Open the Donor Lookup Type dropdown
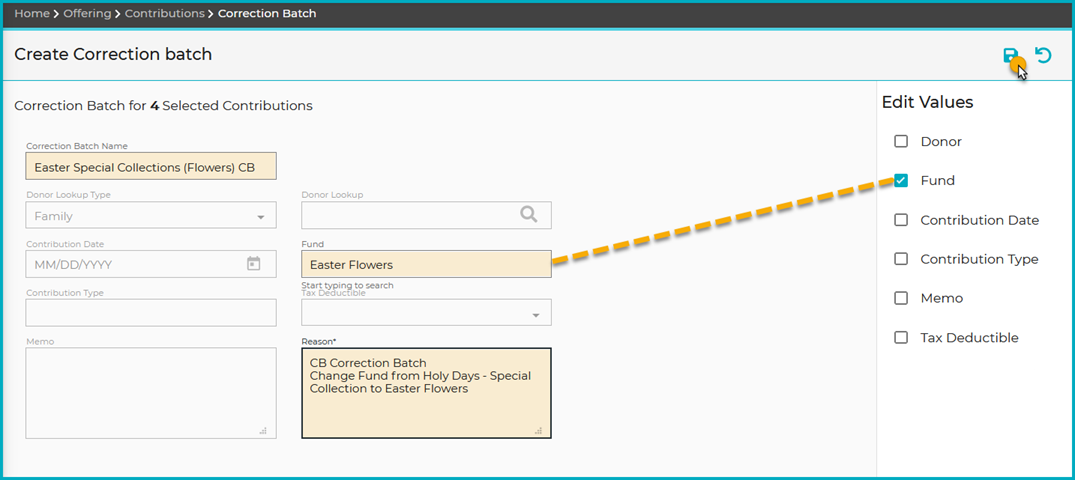Viewport: 1075px width, 480px height. 151,215
